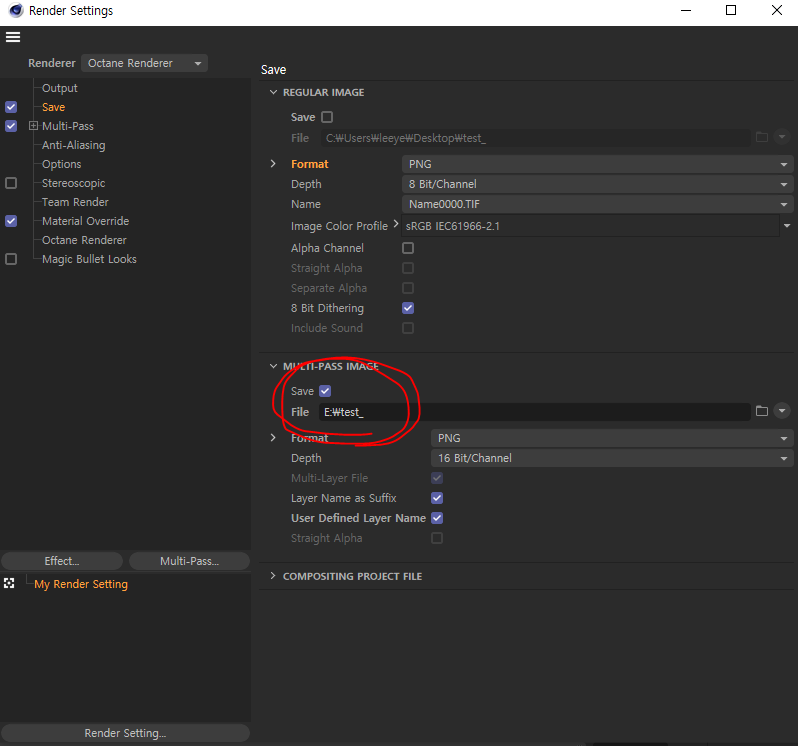Select Anti-Aliasing in settings tree

pyautogui.click(x=74, y=145)
